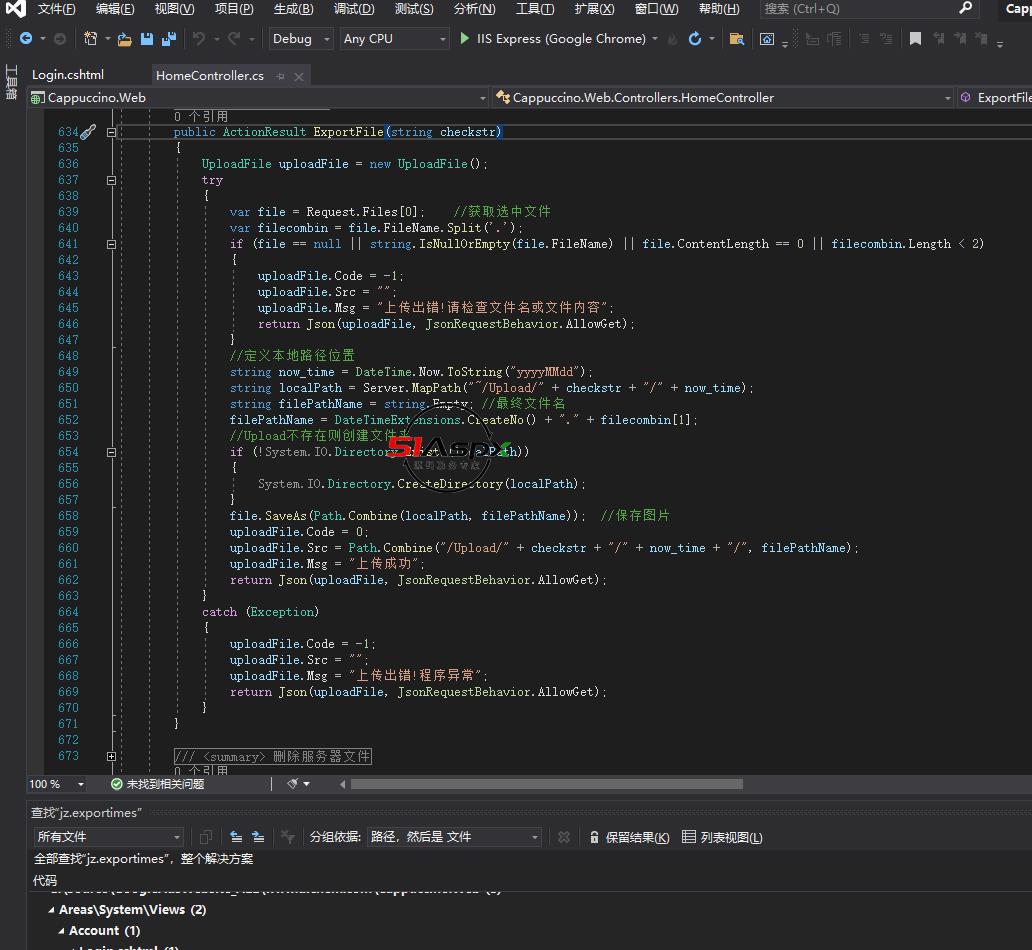1032x950 pixels.
Task: Toggle List View in find results
Action: tap(722, 837)
